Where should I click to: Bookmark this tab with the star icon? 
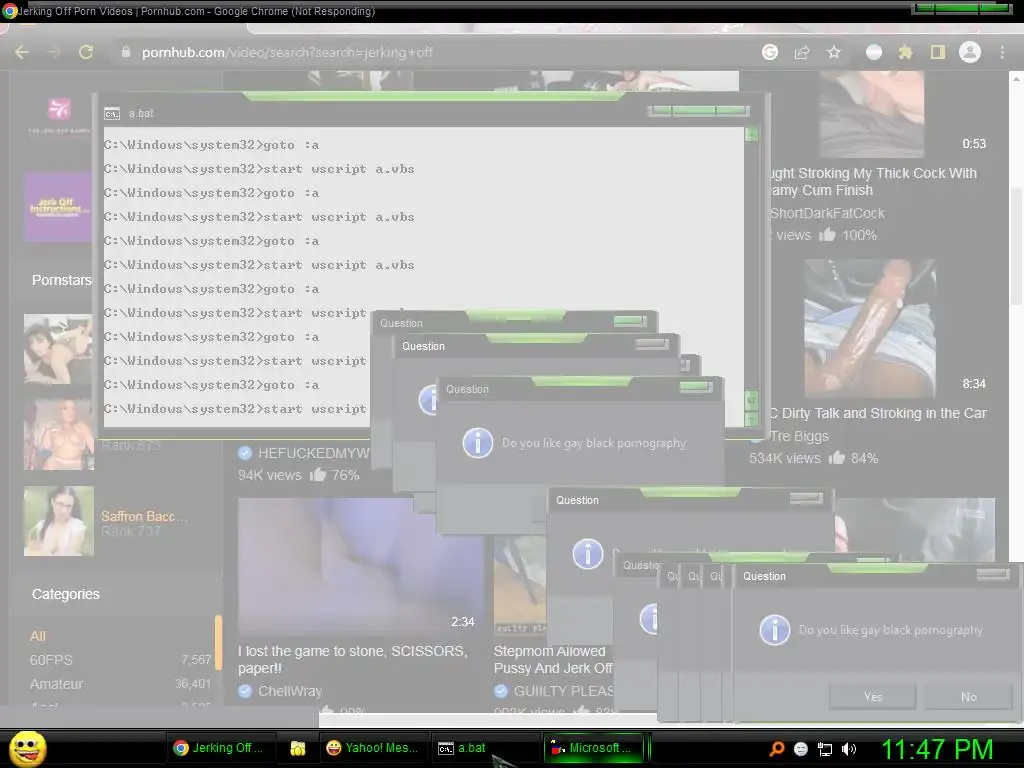pyautogui.click(x=834, y=52)
